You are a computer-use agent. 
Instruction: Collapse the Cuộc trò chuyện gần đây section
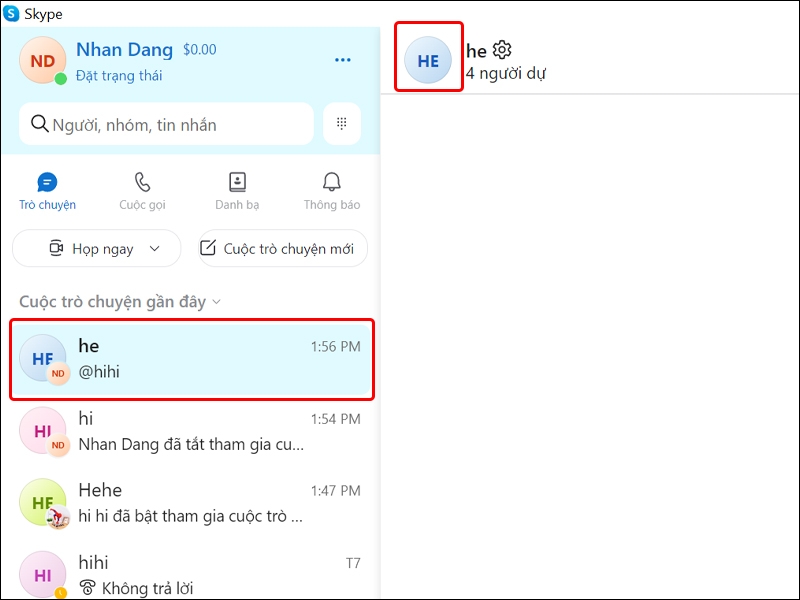point(216,301)
